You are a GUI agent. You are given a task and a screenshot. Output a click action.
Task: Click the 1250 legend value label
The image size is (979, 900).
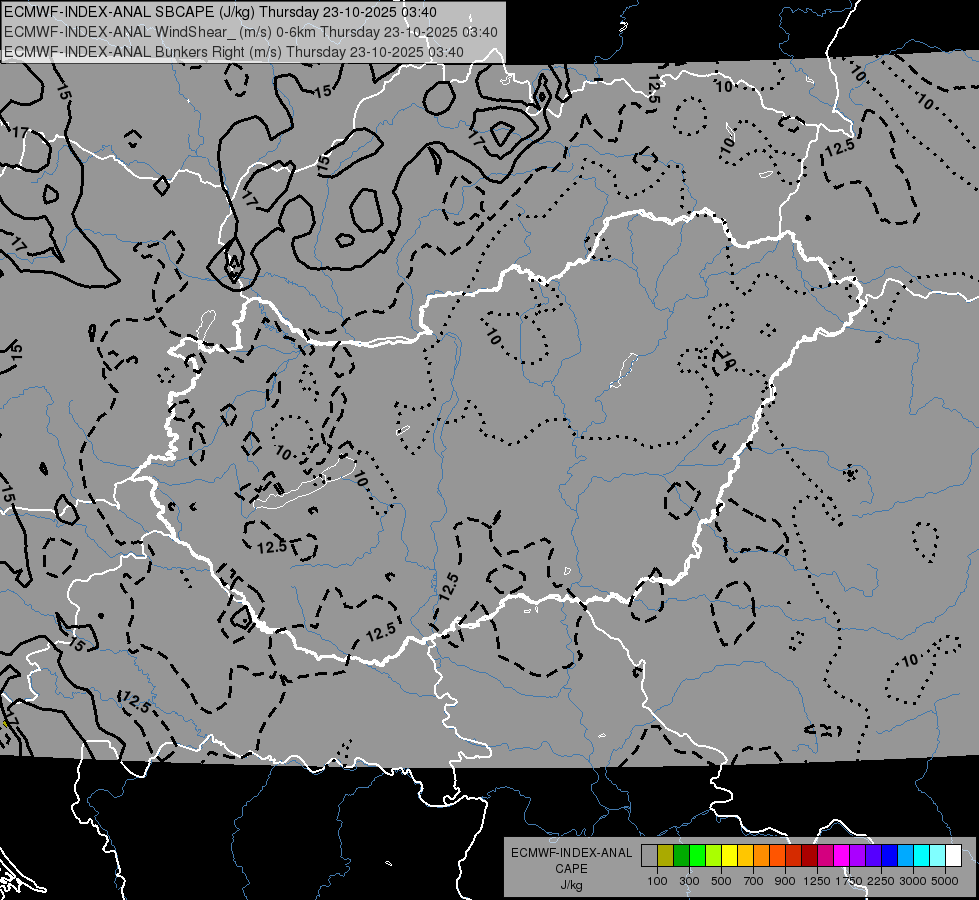(x=817, y=881)
